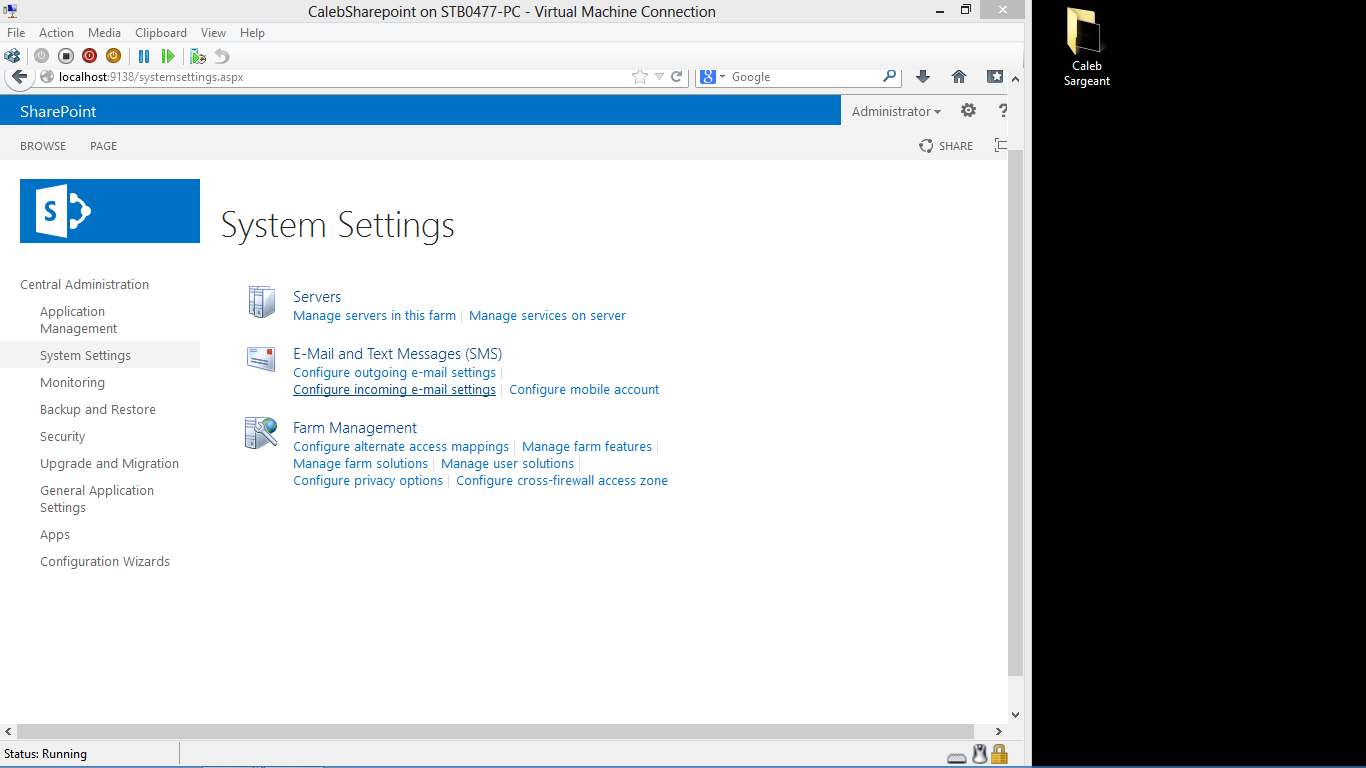Click the Focus on Content icon

coord(1000,146)
